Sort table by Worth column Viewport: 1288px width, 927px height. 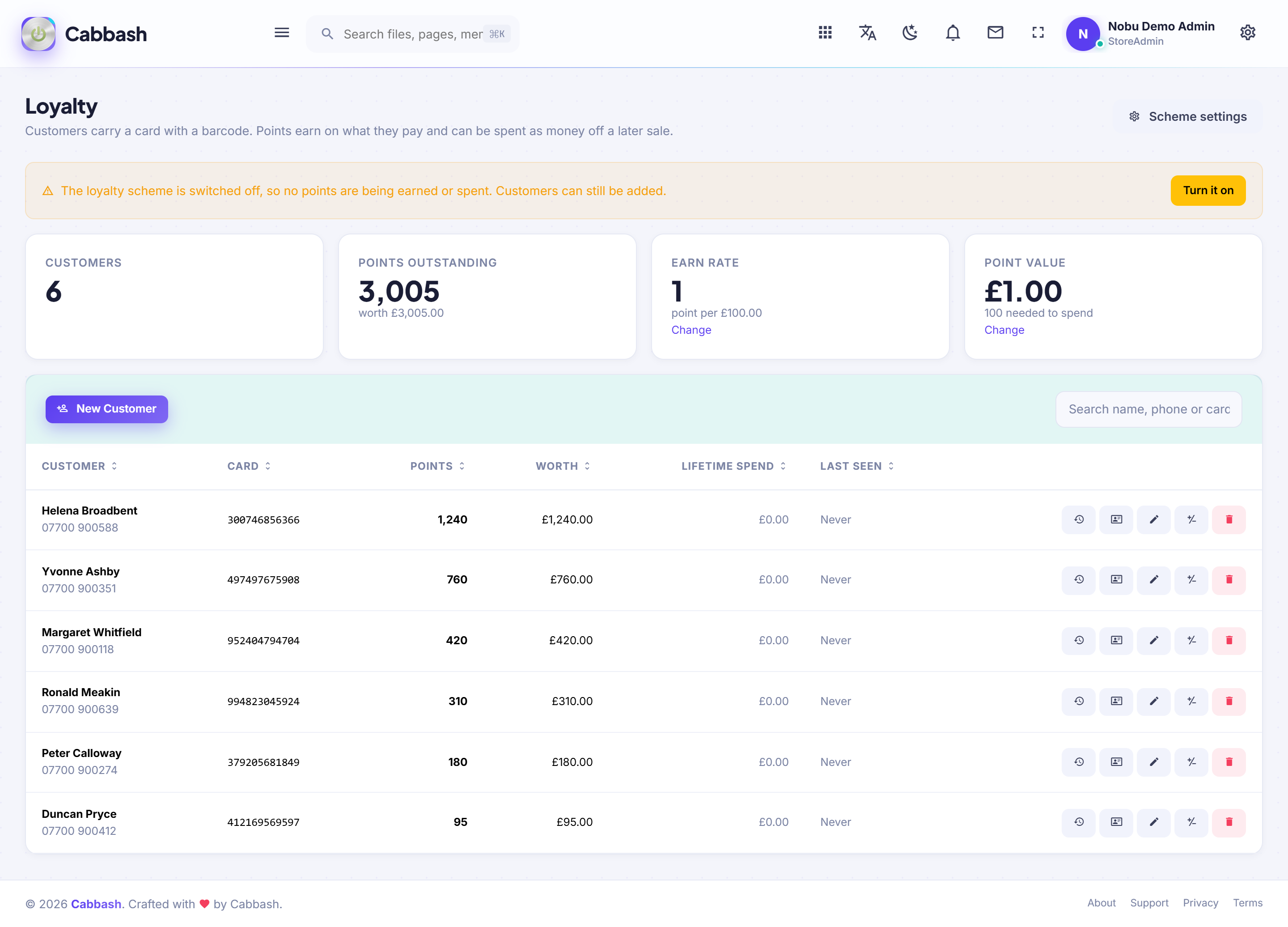click(x=563, y=466)
